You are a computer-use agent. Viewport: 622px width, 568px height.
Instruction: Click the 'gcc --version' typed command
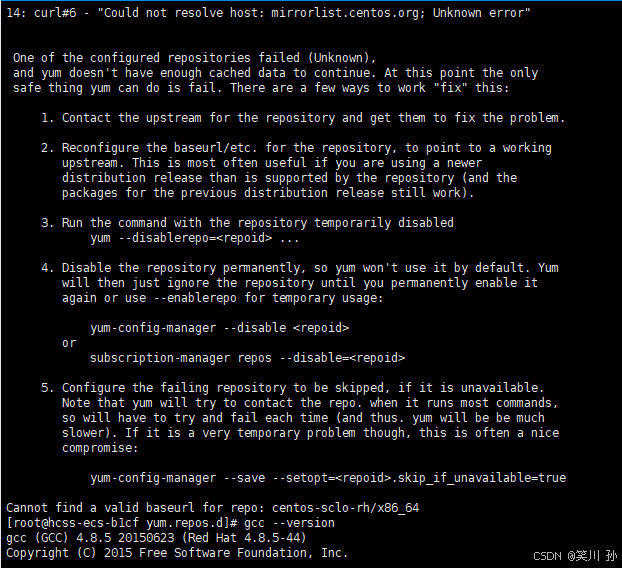tap(289, 523)
